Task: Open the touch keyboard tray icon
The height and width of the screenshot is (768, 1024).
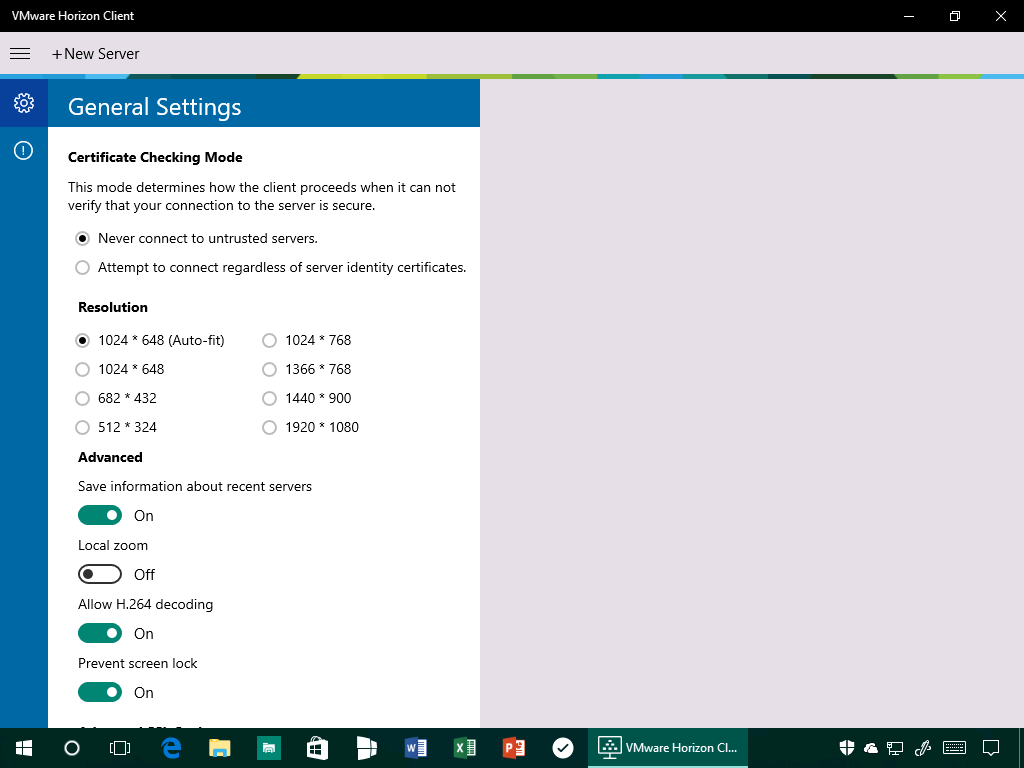Action: tap(955, 748)
